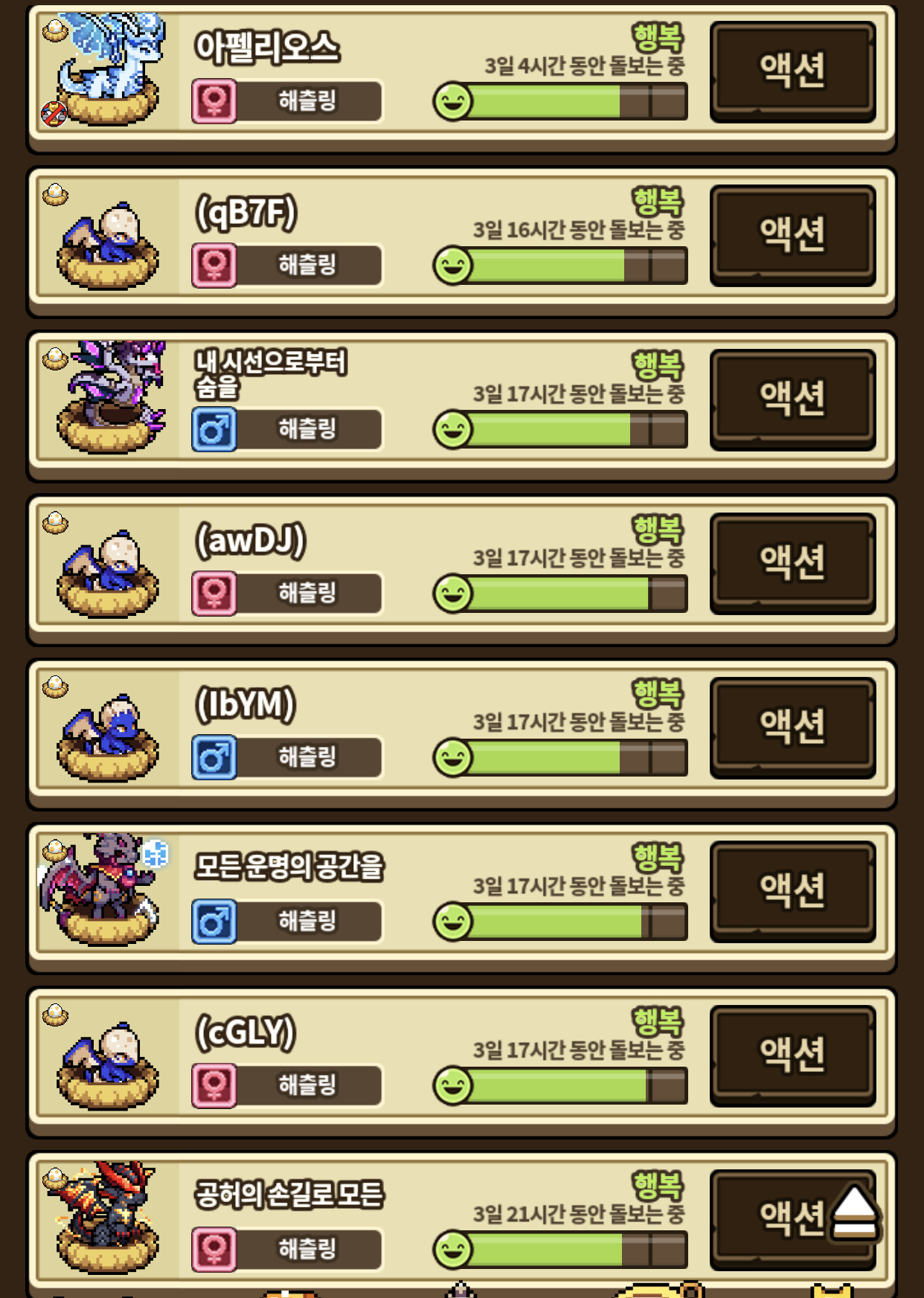Open 액션 menu for 모든 운명의 공간을
924x1298 pixels.
pyautogui.click(x=792, y=891)
